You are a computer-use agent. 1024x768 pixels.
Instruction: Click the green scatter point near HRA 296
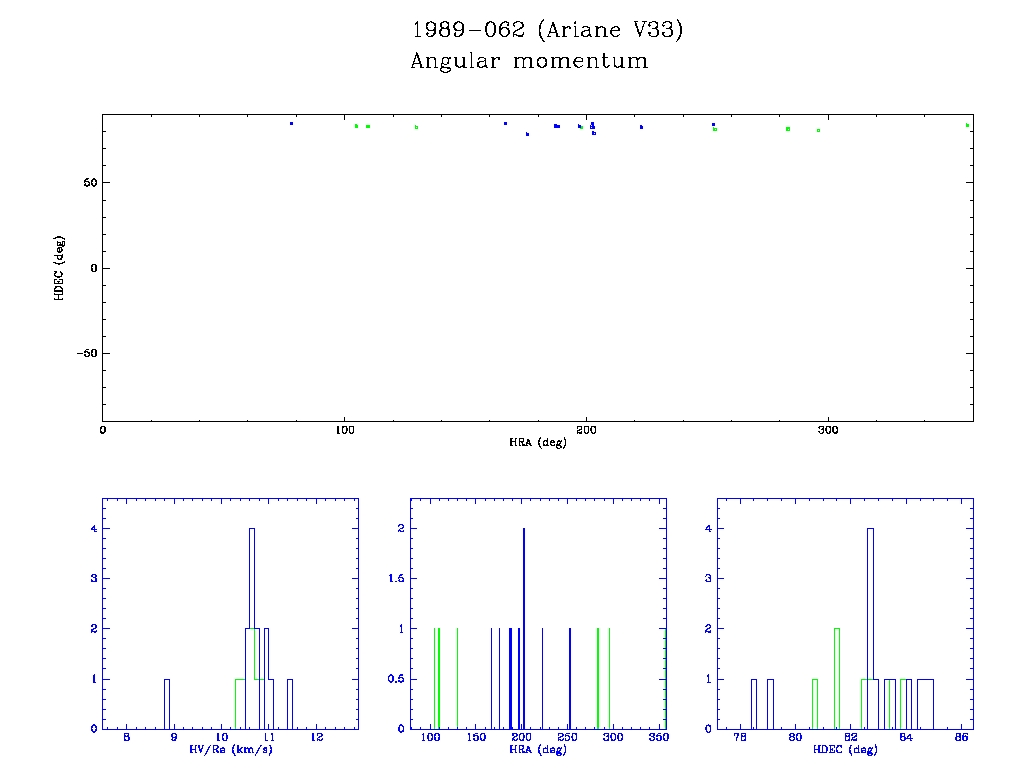click(x=818, y=130)
